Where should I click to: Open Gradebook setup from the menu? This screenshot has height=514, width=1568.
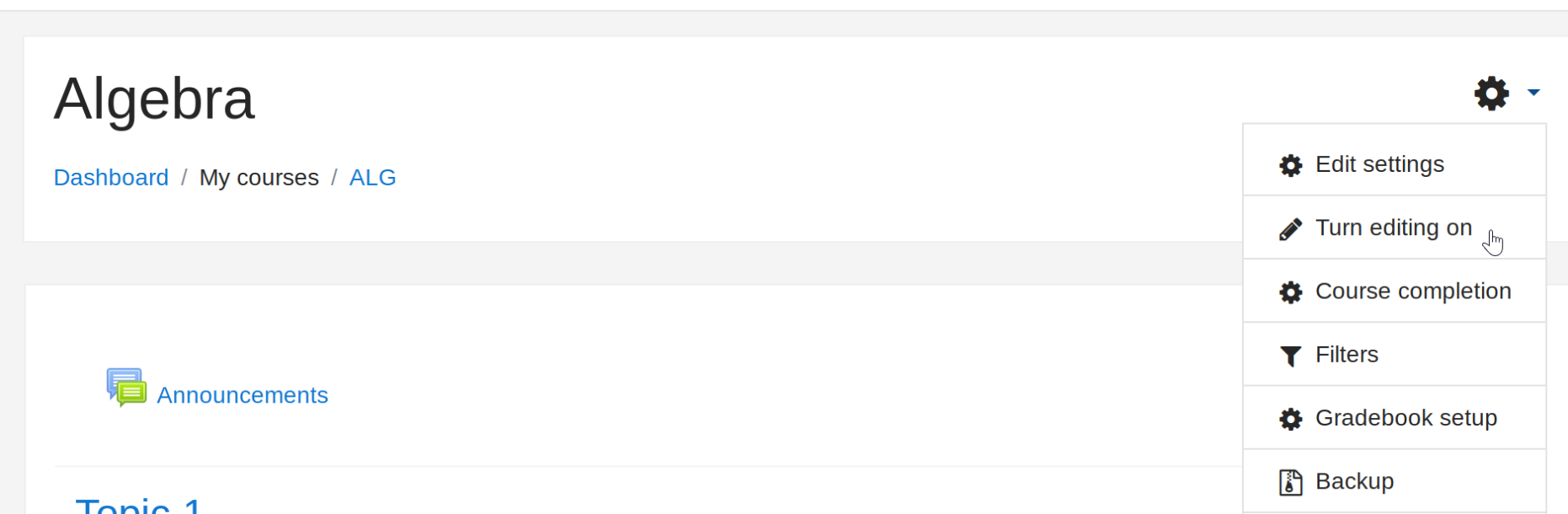(1405, 418)
